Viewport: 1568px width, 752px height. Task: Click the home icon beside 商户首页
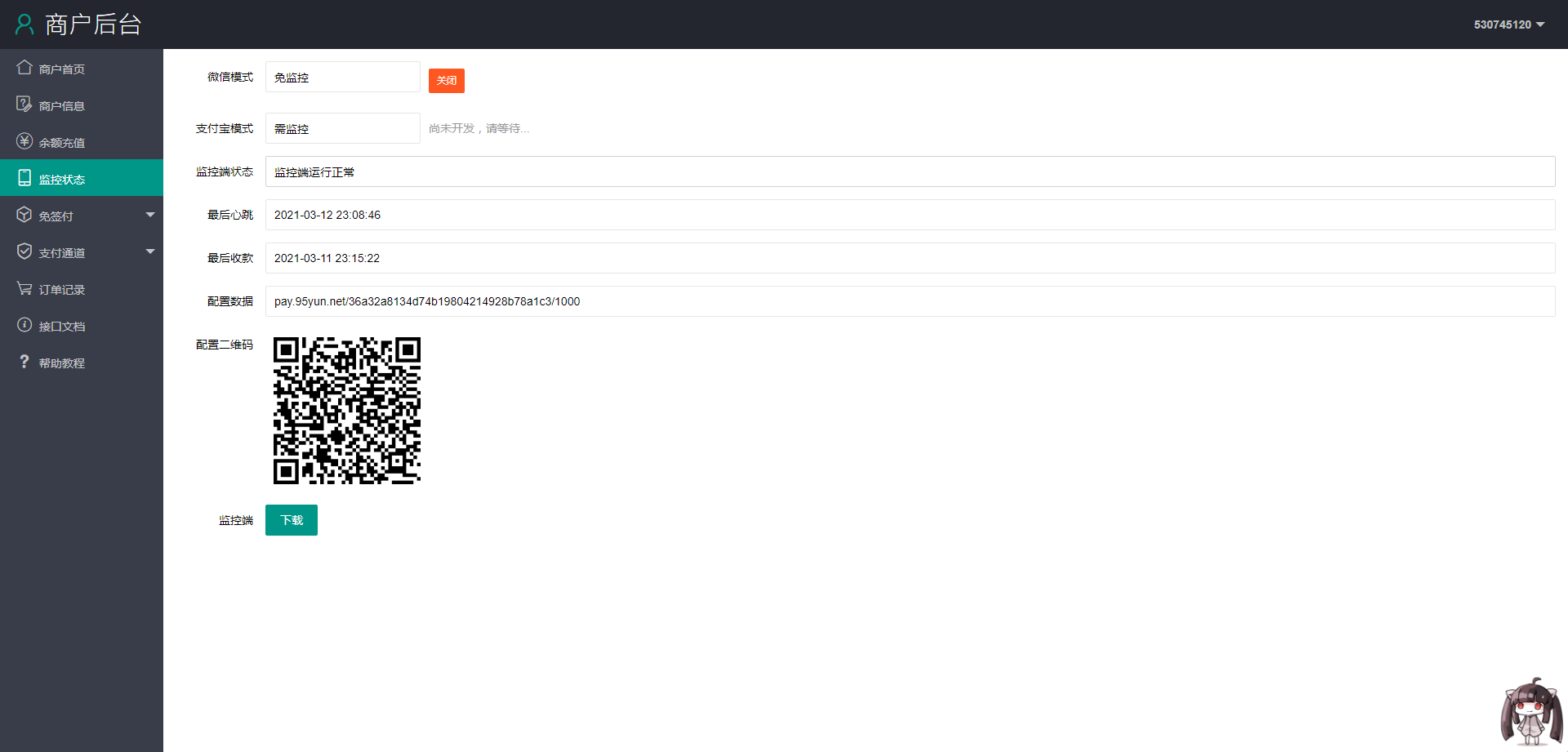tap(24, 68)
